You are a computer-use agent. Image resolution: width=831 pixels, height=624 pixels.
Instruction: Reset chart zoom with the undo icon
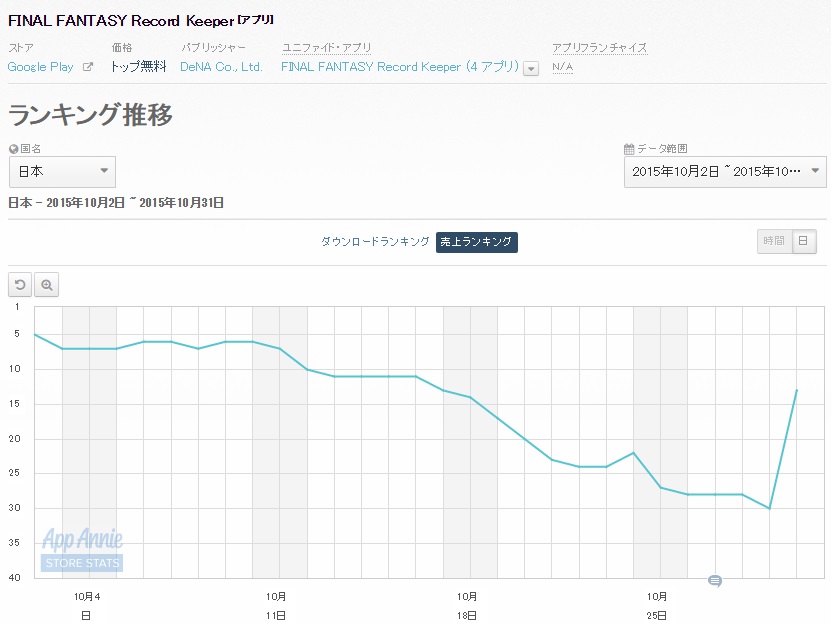(20, 285)
